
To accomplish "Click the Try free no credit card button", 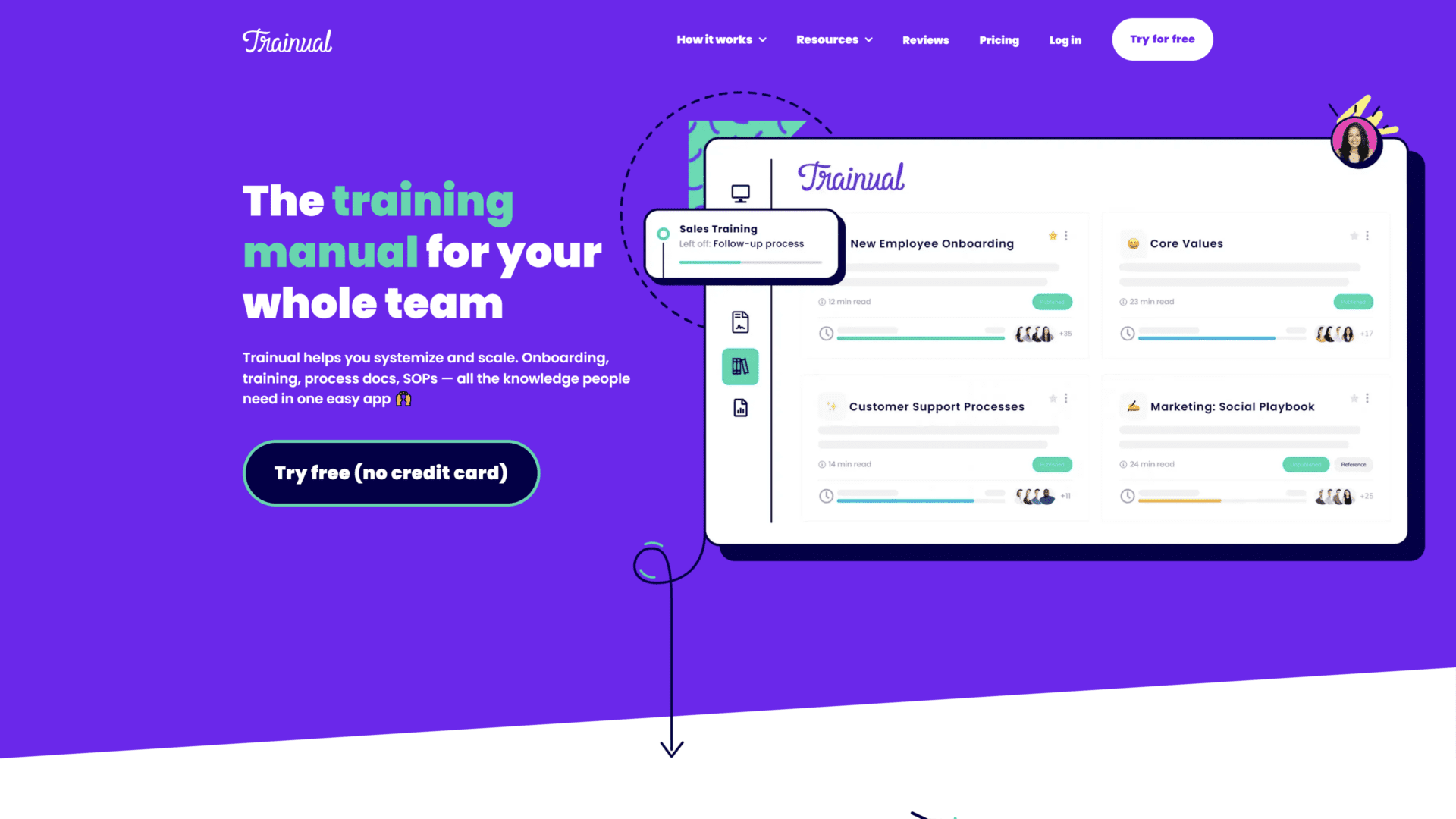I will pyautogui.click(x=390, y=472).
